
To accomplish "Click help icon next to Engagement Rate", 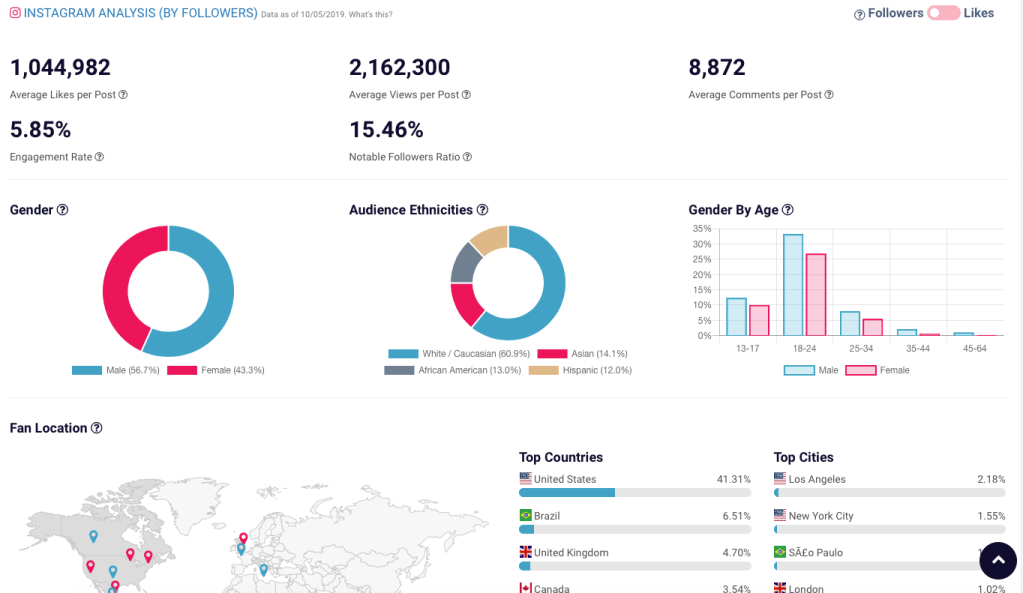I will (x=99, y=157).
